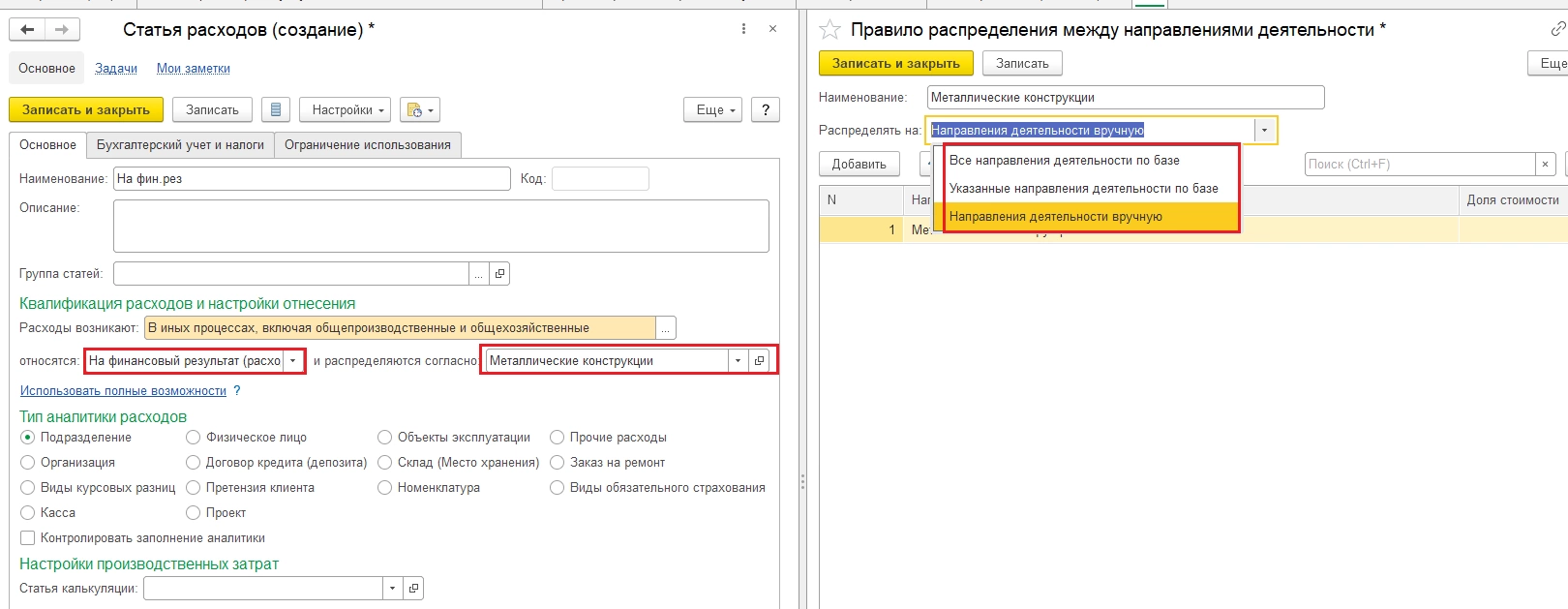Screen dimensions: 1568x609
Task: Click Записать и закрыть in expense item window
Action: pyautogui.click(x=86, y=110)
